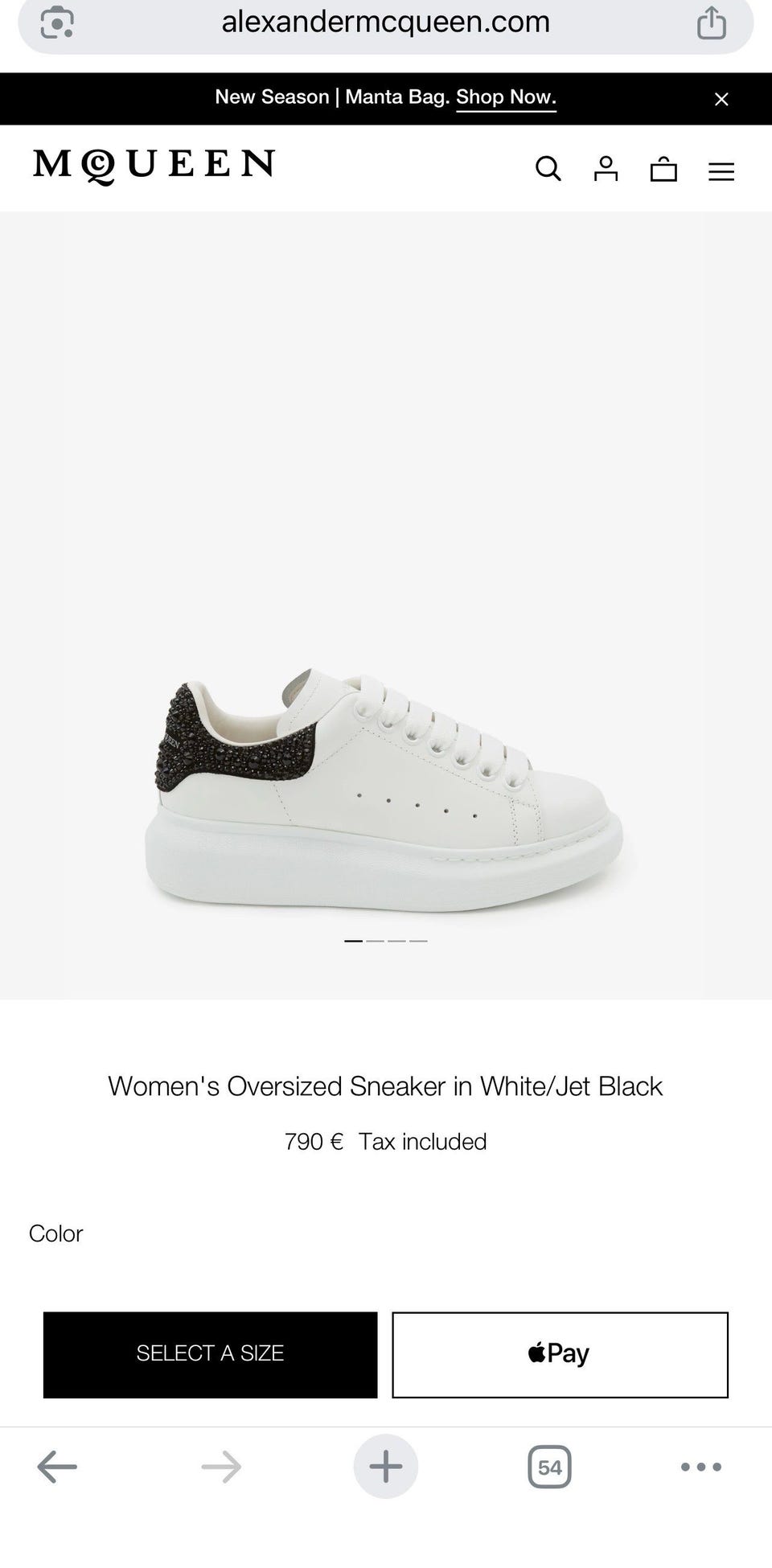Jump to last image carousel indicator
The image size is (772, 1568).
click(418, 941)
